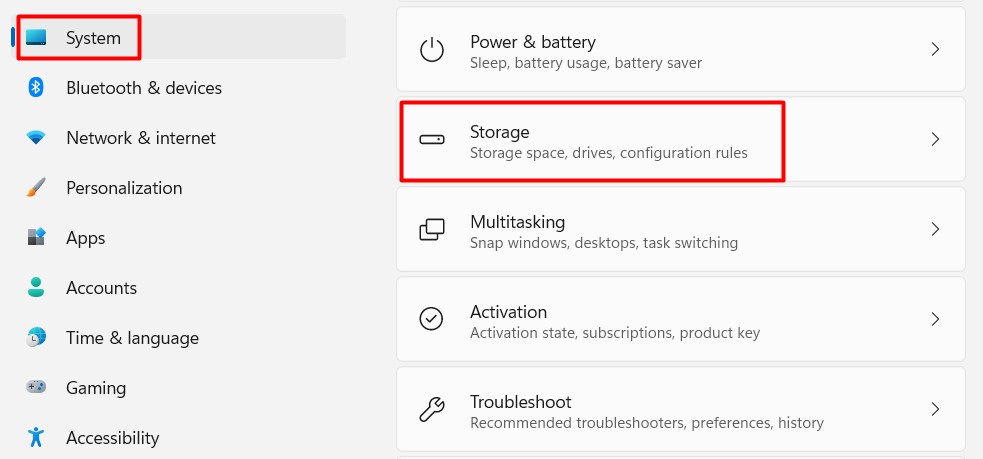
Task: Click the Personalization paintbrush icon
Action: click(x=36, y=188)
